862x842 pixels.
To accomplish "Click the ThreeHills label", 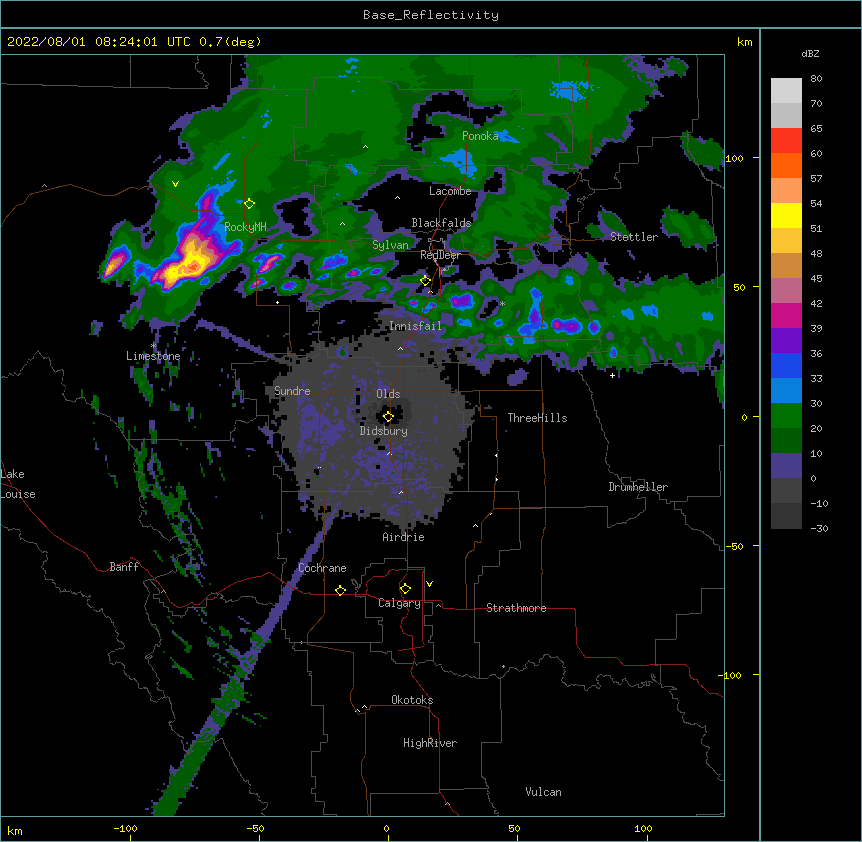I will (x=538, y=418).
